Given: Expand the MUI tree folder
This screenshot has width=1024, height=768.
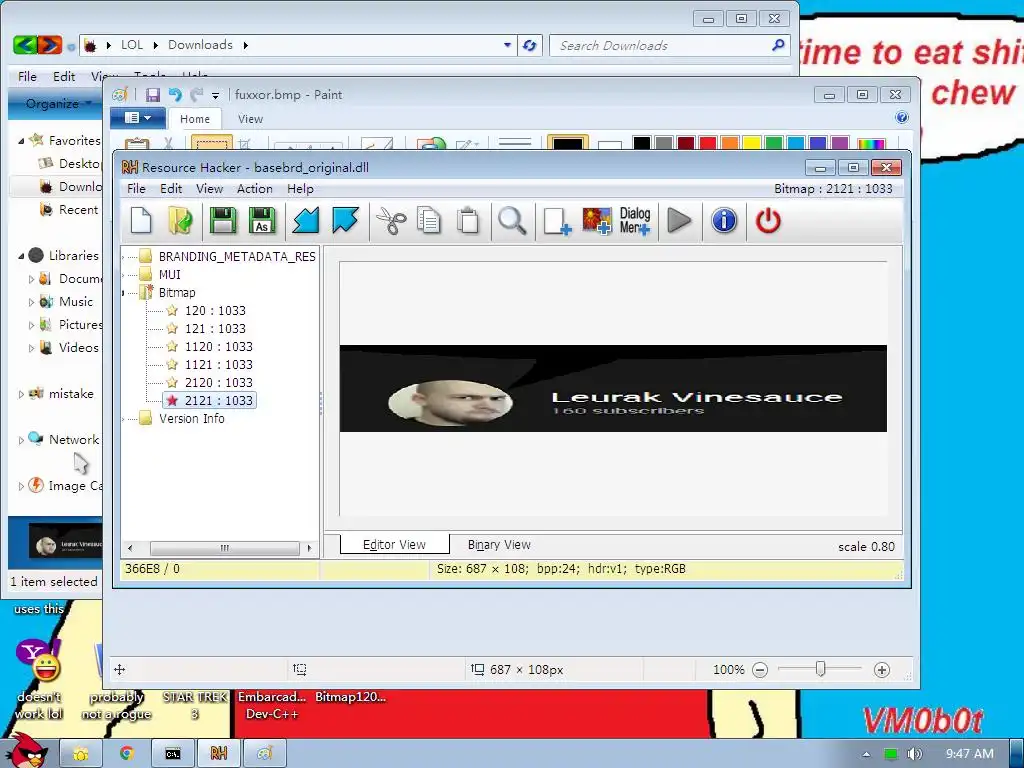Looking at the screenshot, I should click(124, 275).
